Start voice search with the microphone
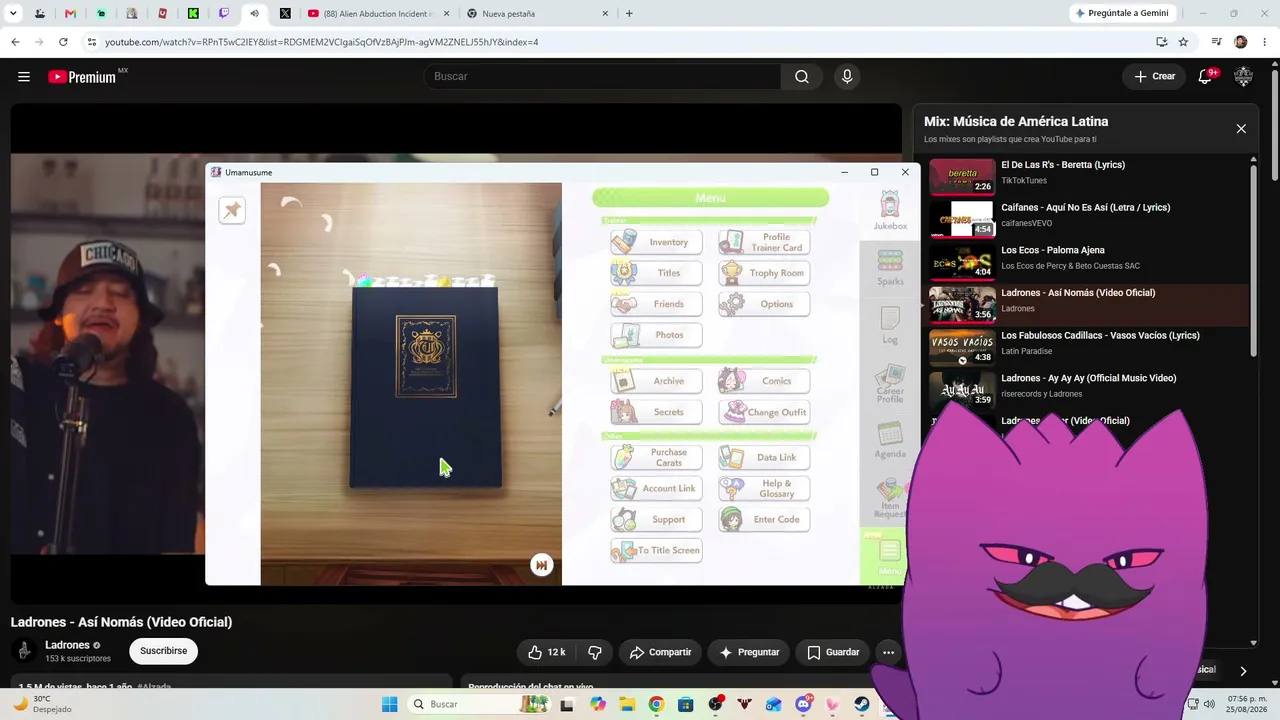This screenshot has width=1280, height=720. click(x=847, y=76)
